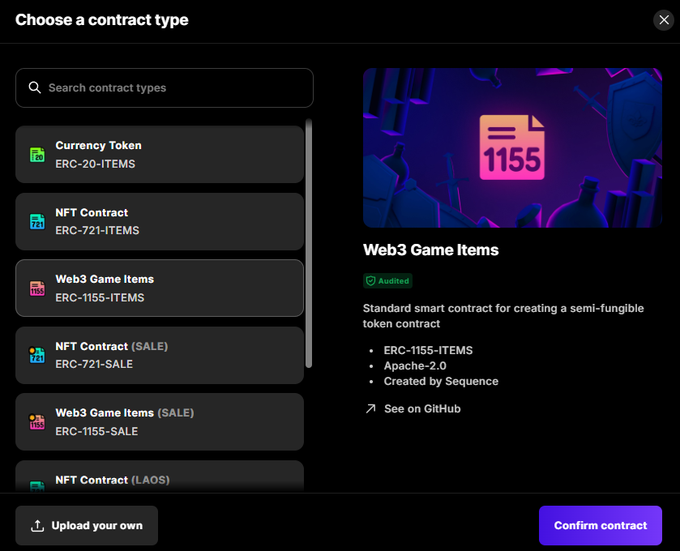Screen dimensions: 680x551
Task: Select the Currency Token contract card
Action: 160,154
